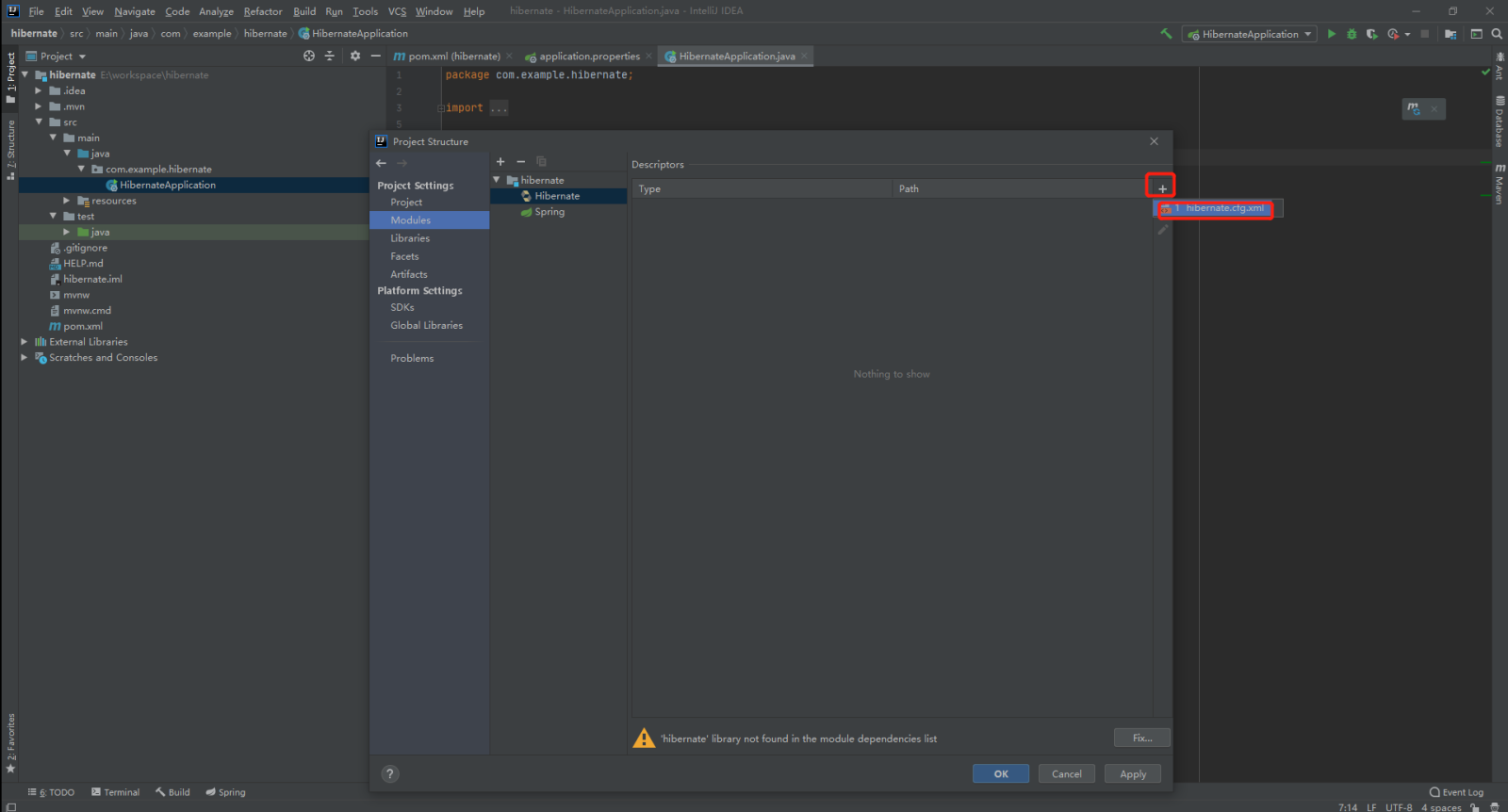Screen dimensions: 1508x812
Task: Click Run with Coverage icon
Action: pyautogui.click(x=1371, y=34)
